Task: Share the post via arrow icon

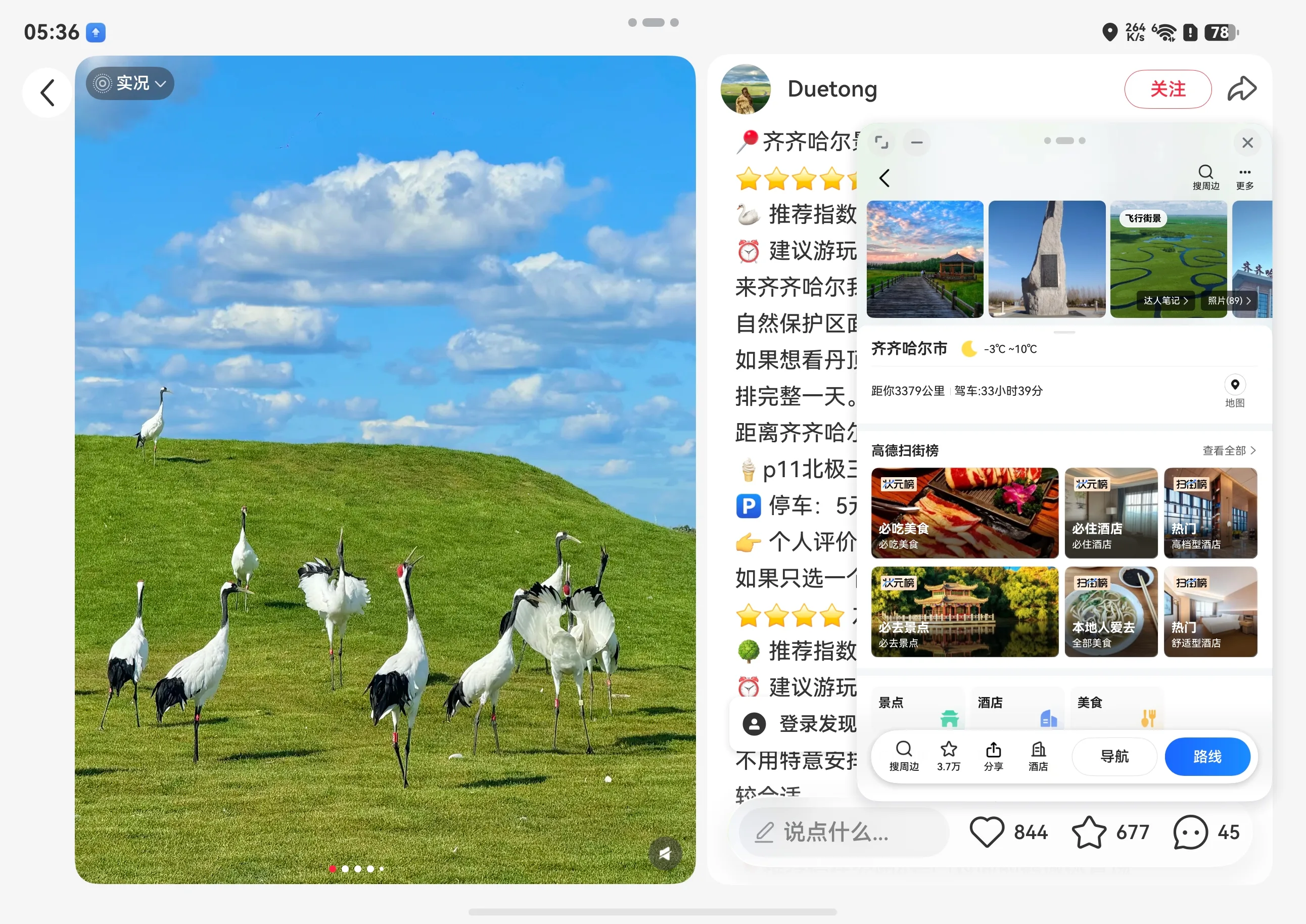Action: (x=1242, y=89)
